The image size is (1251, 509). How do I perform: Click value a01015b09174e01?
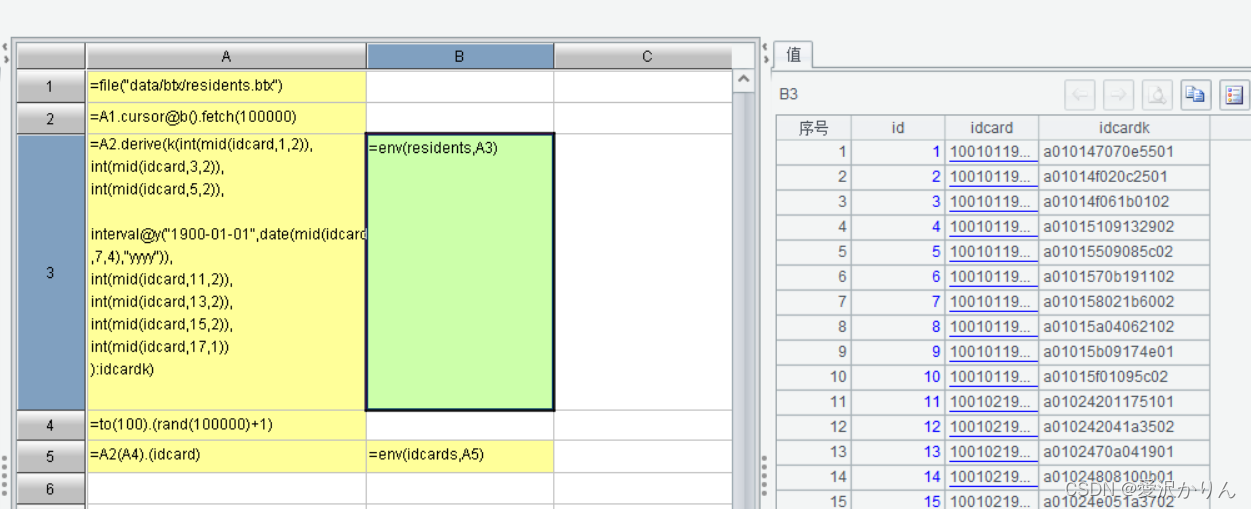[x=1108, y=352]
